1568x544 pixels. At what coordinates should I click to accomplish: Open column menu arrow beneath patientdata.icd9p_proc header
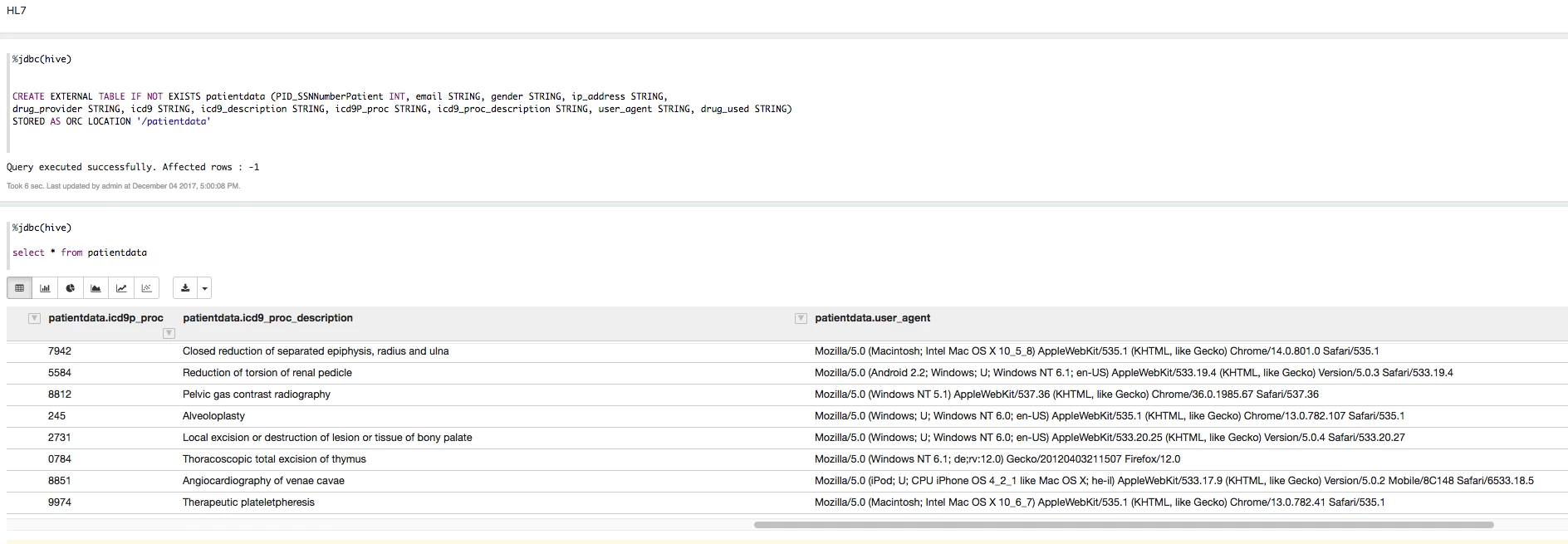click(169, 333)
